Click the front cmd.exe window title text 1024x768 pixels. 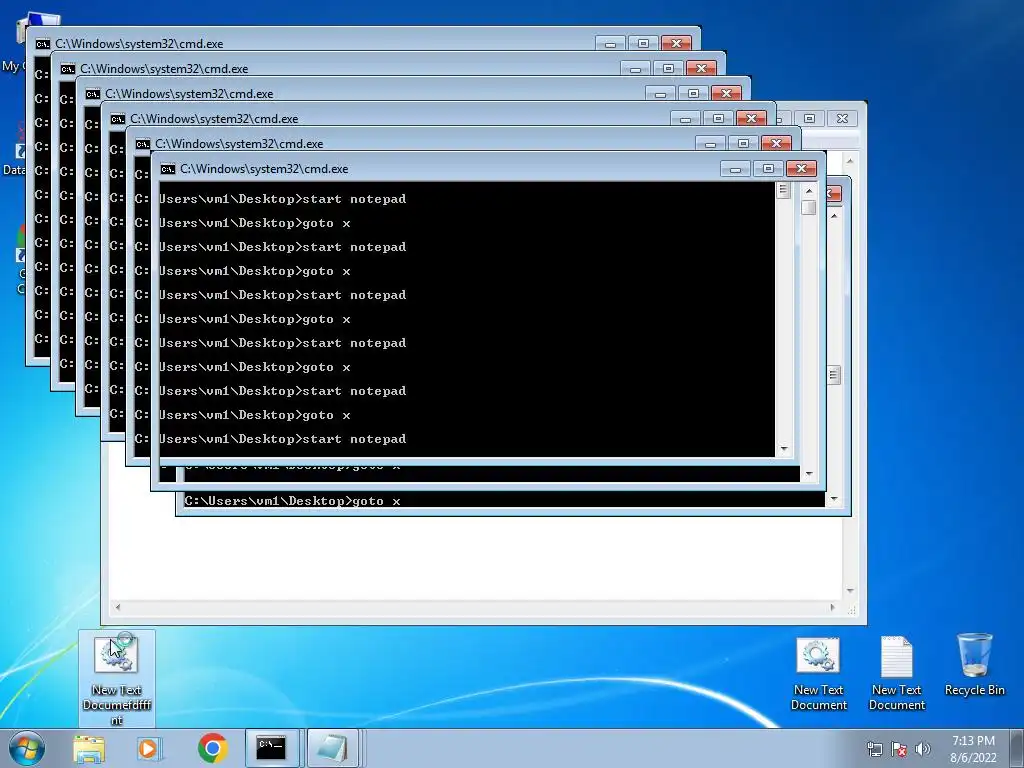coord(264,169)
